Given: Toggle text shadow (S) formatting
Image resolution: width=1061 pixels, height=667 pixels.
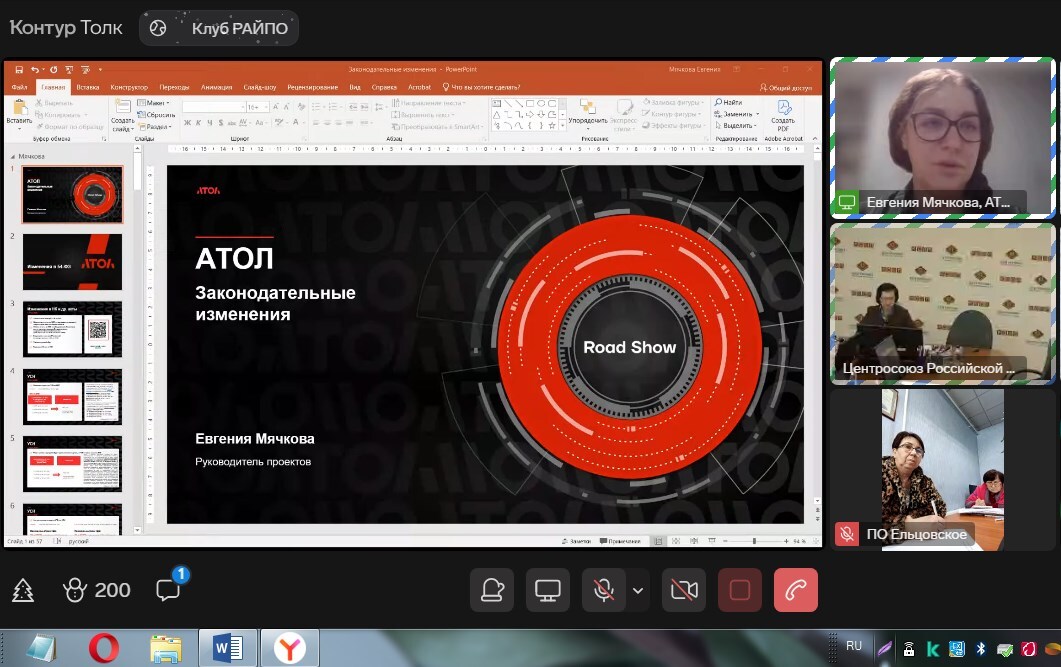Looking at the screenshot, I should click(221, 122).
